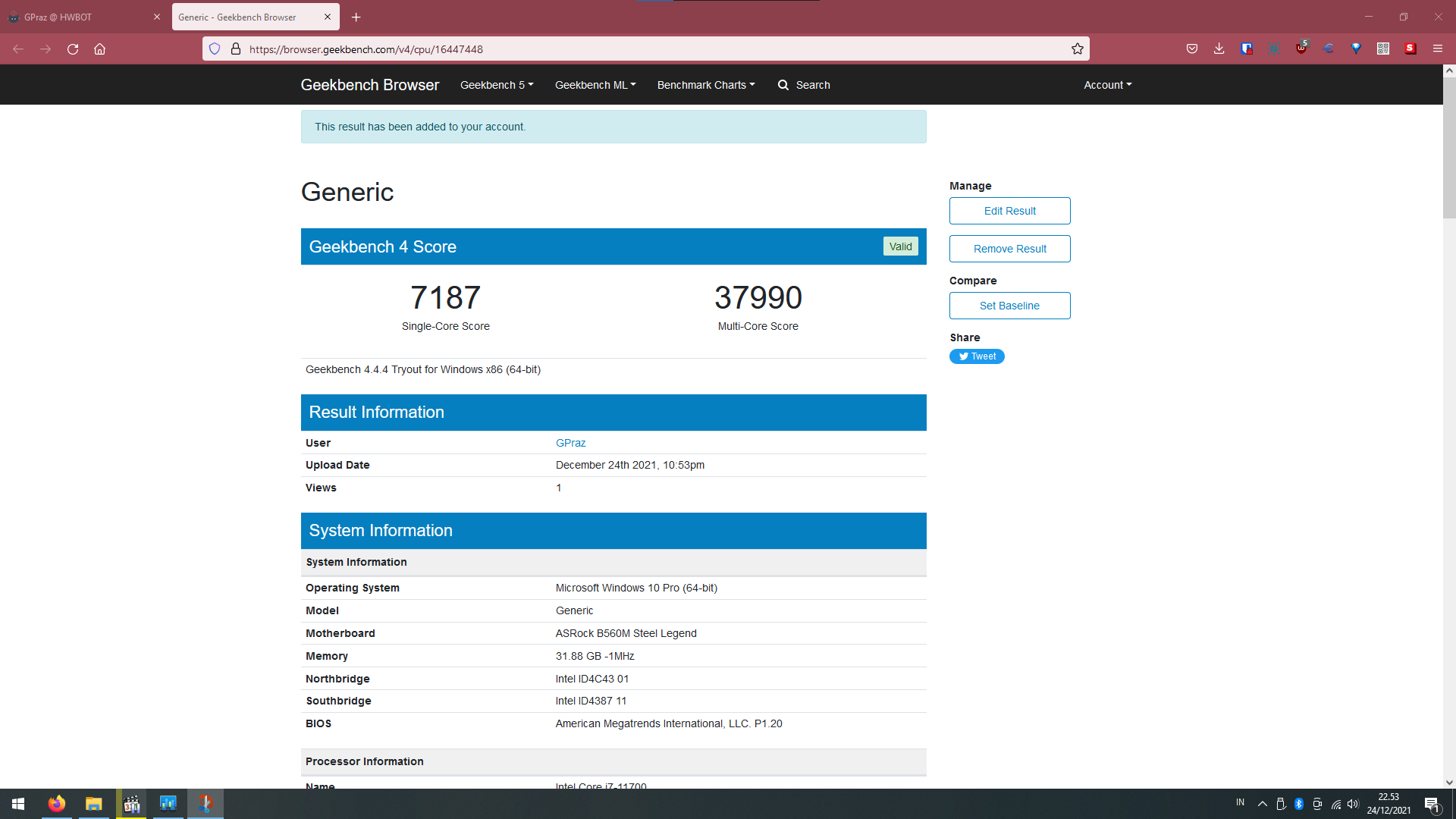Click the multi-core score 37990

pyautogui.click(x=758, y=297)
